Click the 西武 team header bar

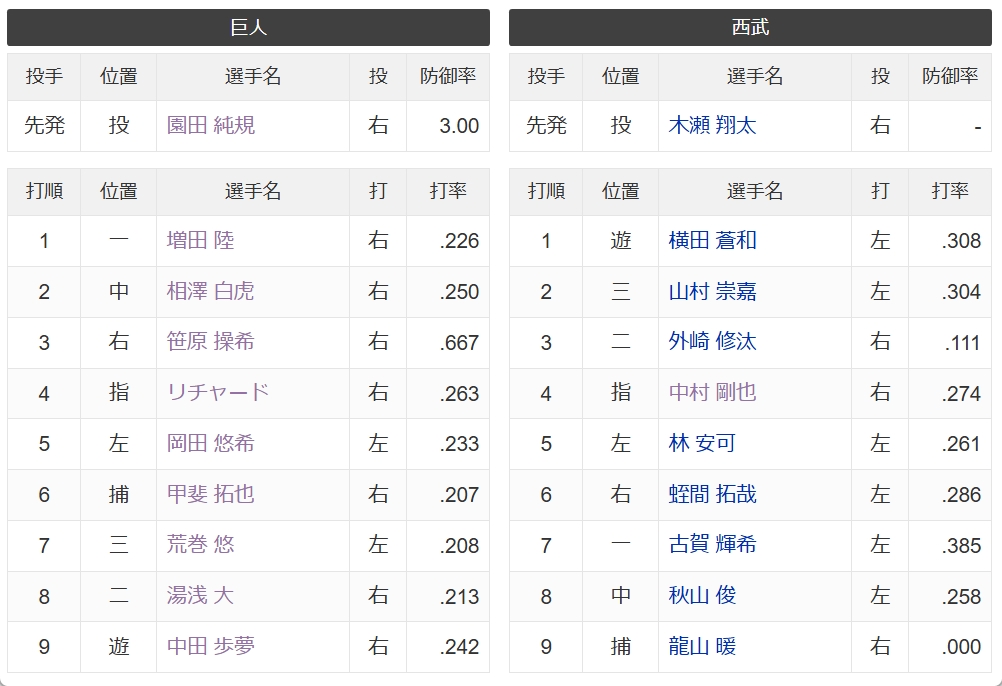pos(750,27)
